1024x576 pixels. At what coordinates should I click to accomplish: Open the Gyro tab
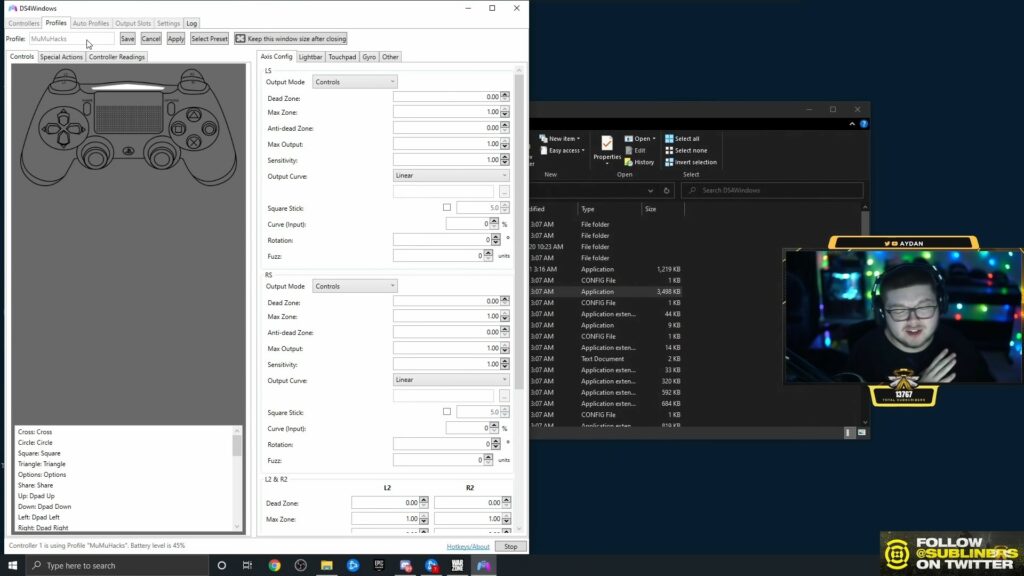click(x=369, y=57)
